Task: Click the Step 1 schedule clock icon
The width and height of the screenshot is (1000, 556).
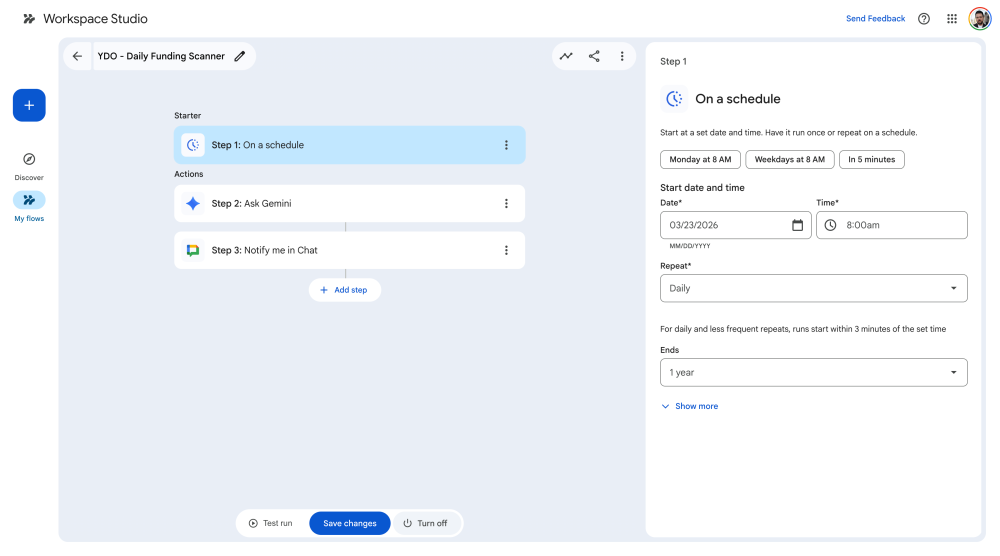Action: click(193, 145)
